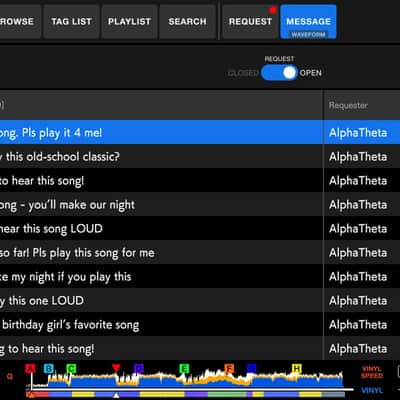Switch to the TAG LIST tab

(x=71, y=22)
